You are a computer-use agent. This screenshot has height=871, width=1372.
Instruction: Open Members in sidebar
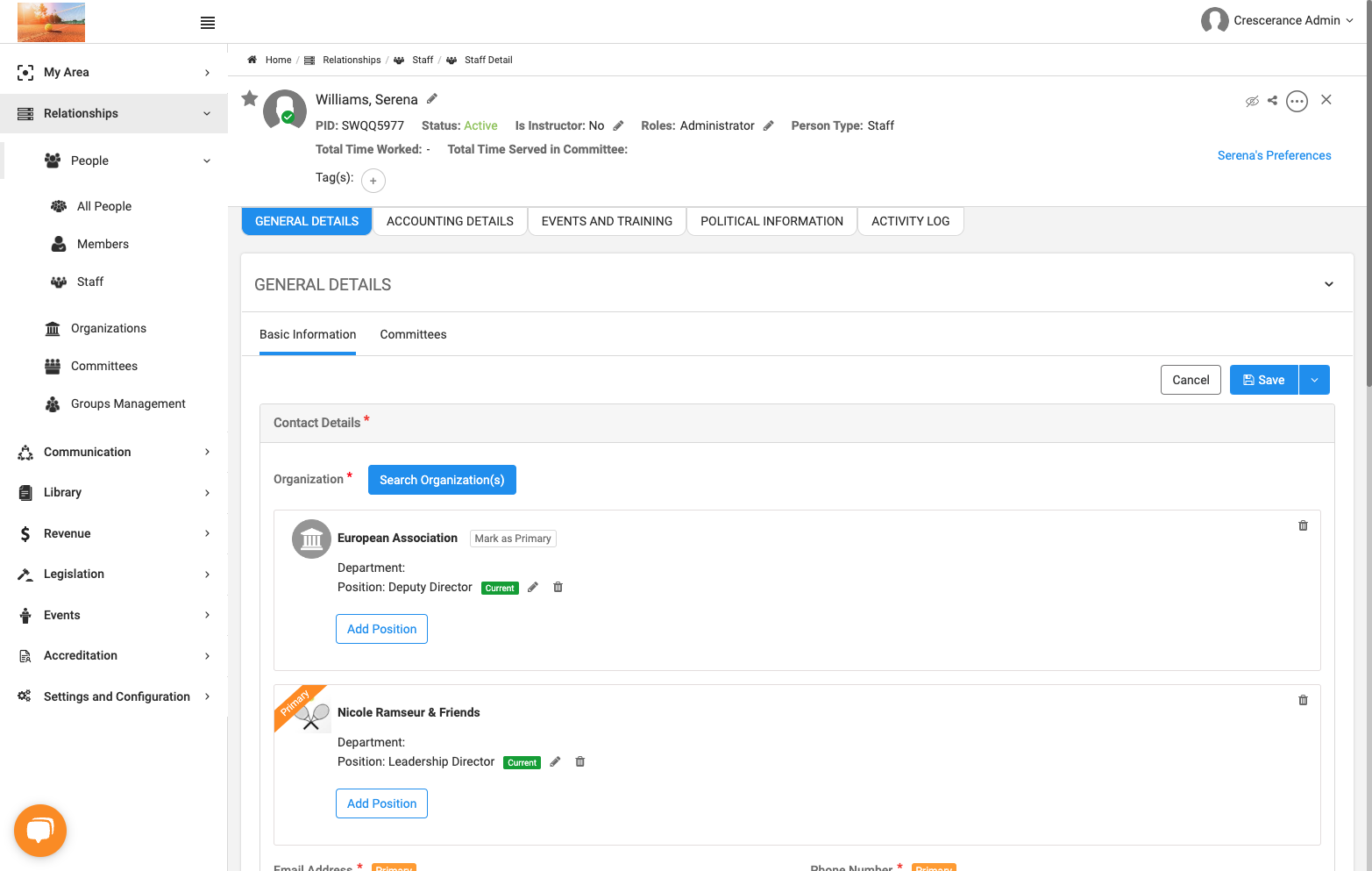click(x=103, y=244)
